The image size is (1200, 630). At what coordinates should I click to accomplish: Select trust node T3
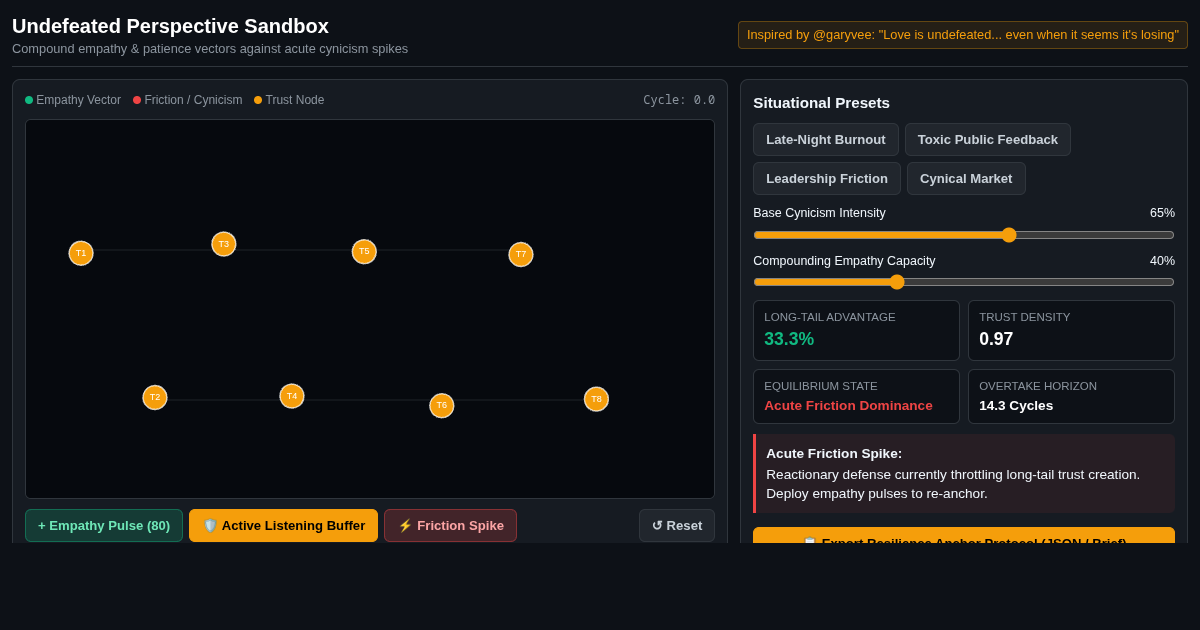[224, 244]
